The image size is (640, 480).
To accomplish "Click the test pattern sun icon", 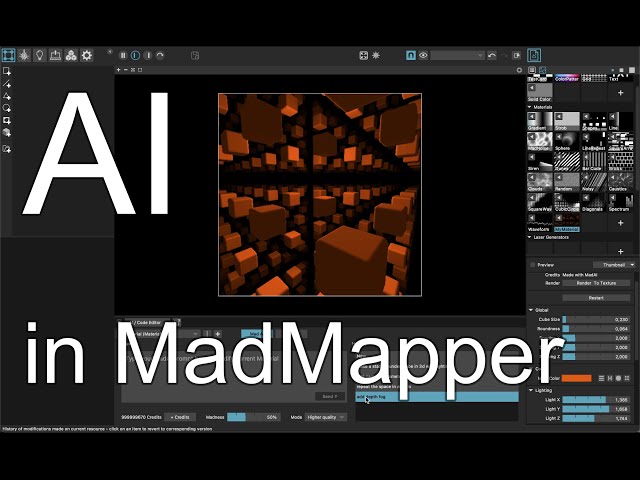I will (376, 55).
